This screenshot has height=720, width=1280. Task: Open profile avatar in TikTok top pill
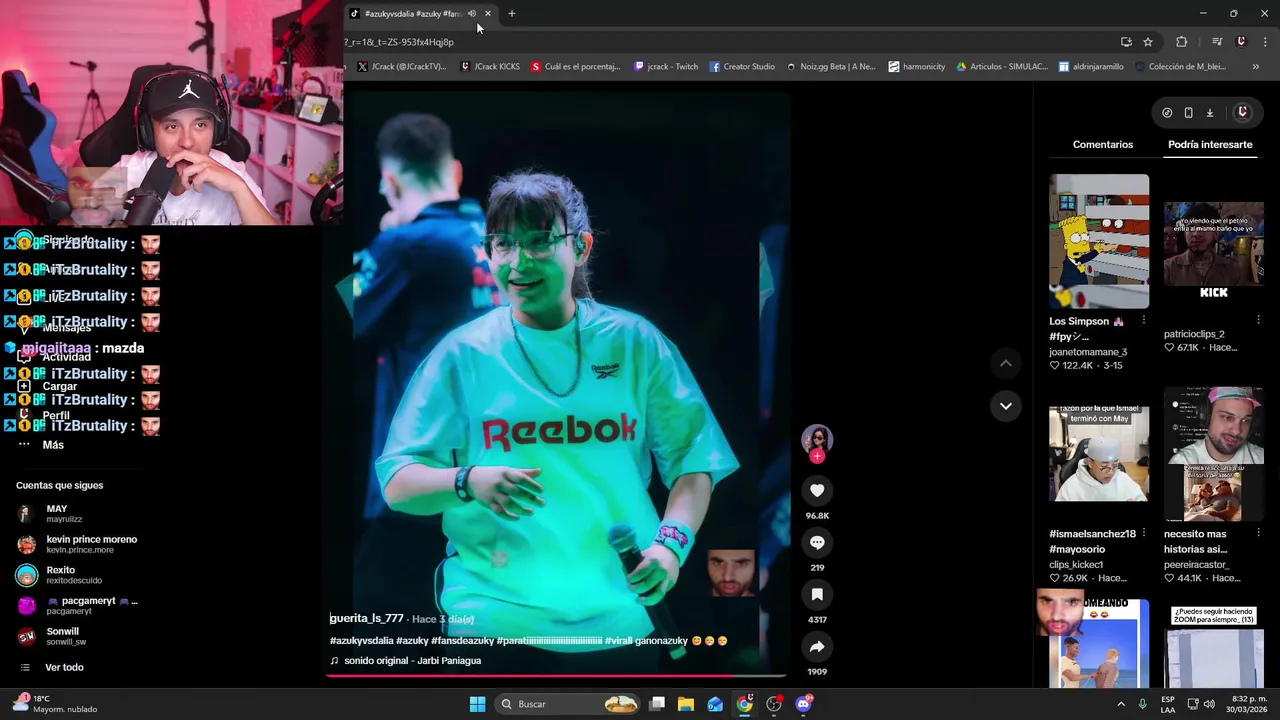pyautogui.click(x=1242, y=113)
